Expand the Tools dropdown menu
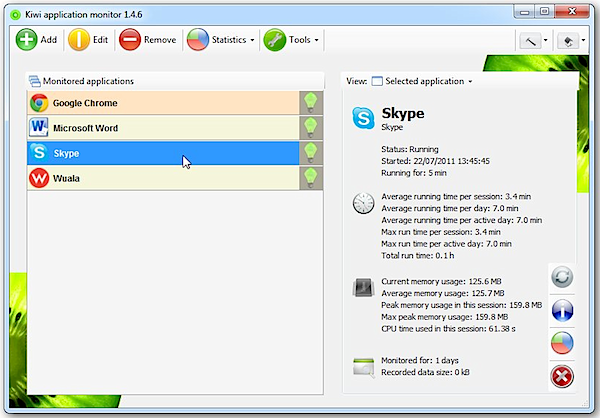 pyautogui.click(x=292, y=40)
